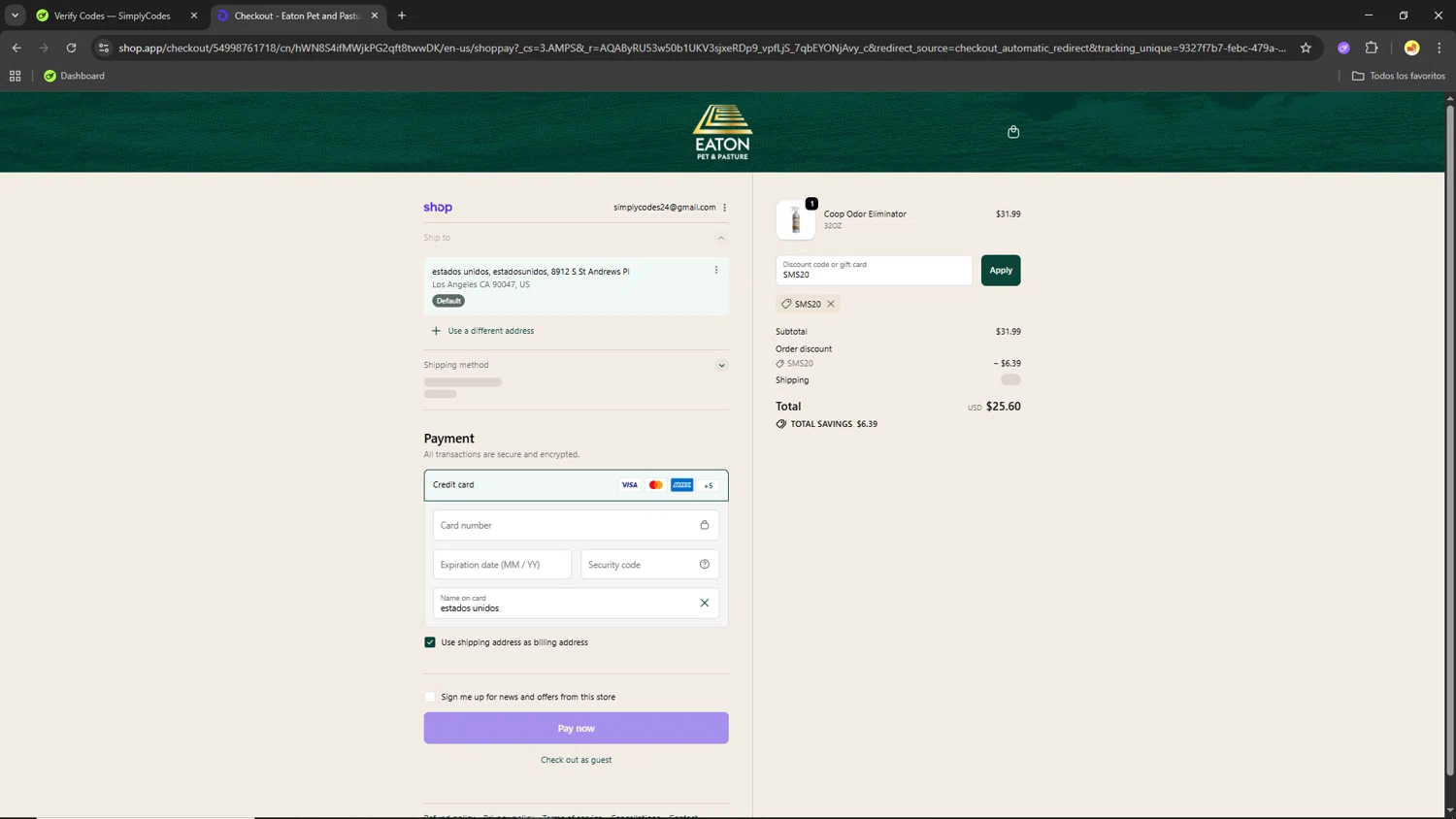Bookmark this page with star icon
Viewport: 1456px width, 819px height.
(x=1306, y=48)
